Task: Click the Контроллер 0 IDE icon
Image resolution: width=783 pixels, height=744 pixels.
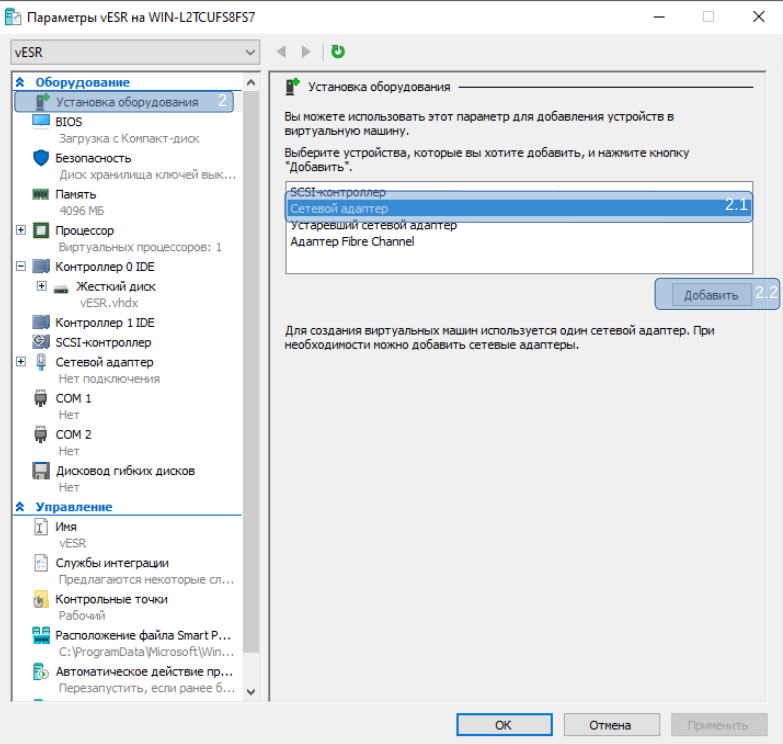Action: coord(41,267)
